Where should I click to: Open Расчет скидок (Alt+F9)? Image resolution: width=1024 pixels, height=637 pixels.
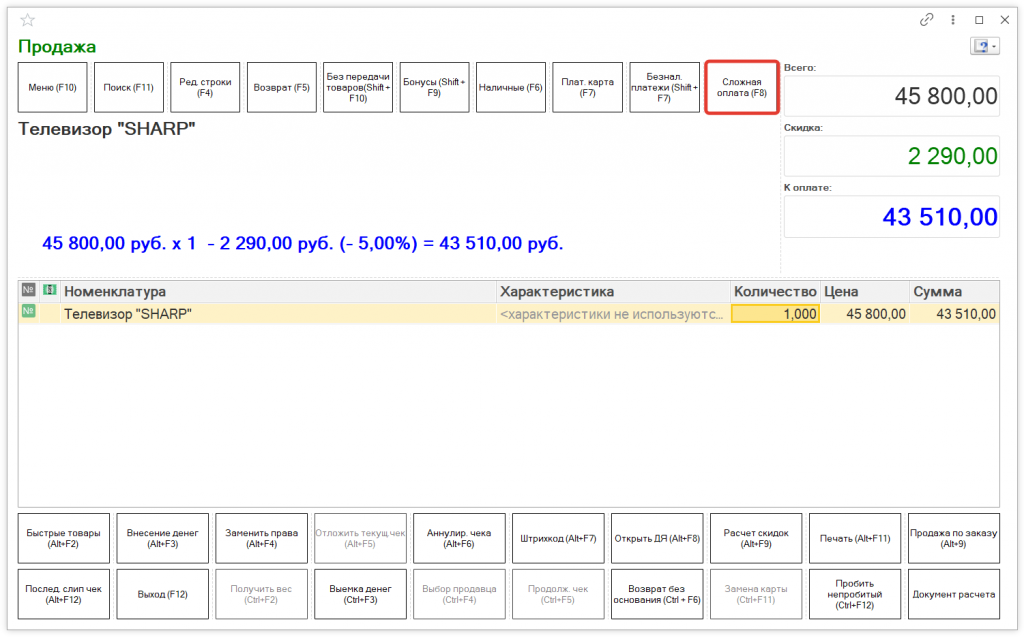point(755,539)
